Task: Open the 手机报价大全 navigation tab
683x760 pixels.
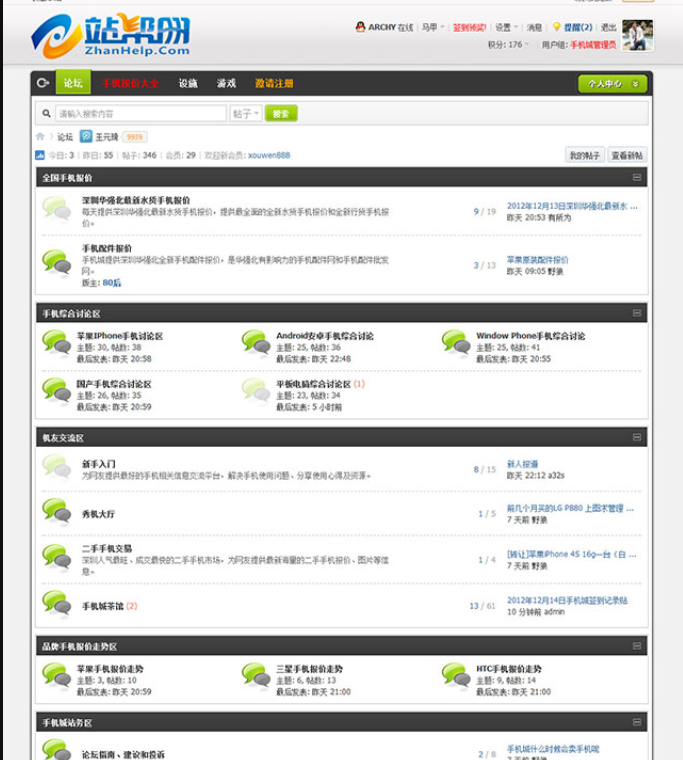Action: 130,83
